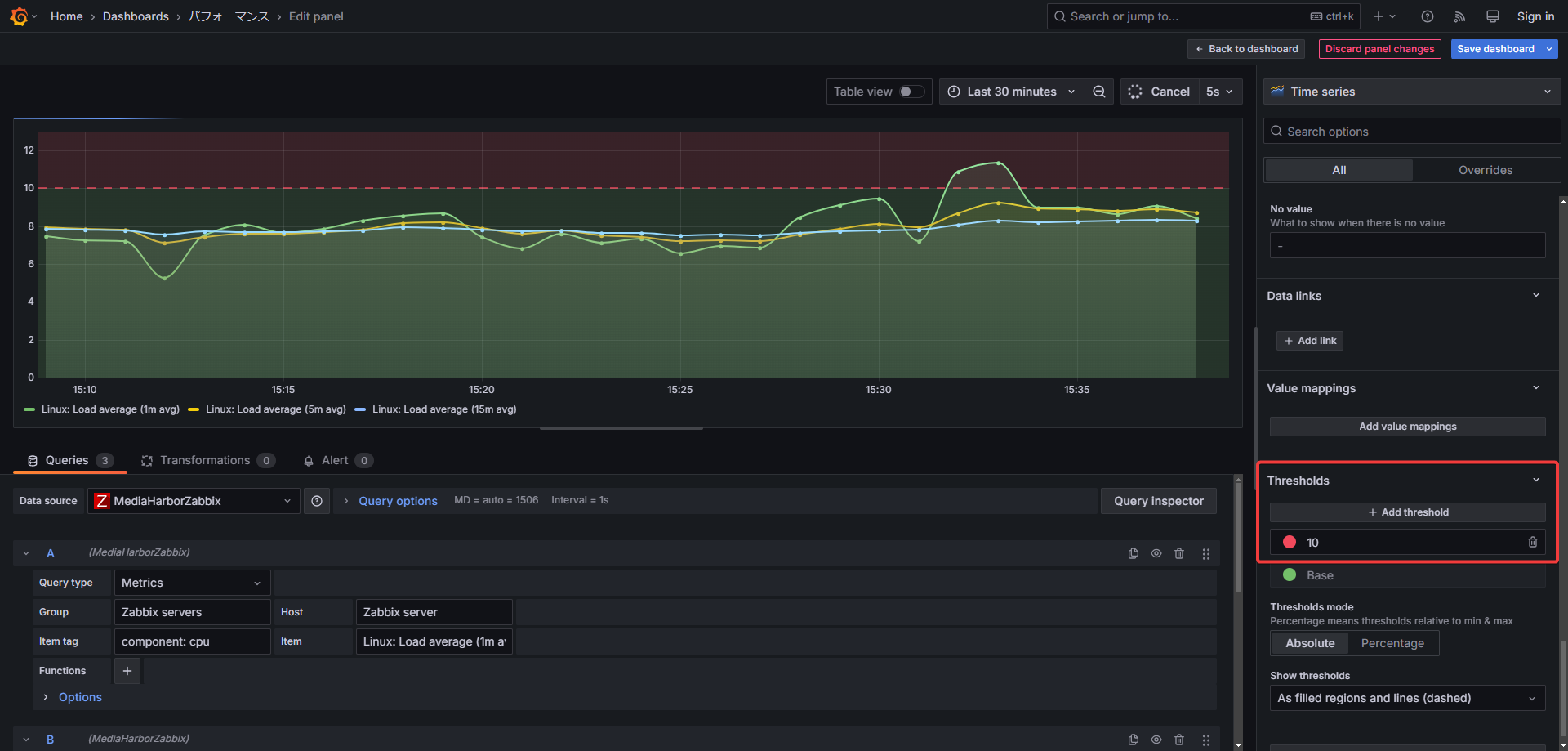Switch to the Transformations tab

point(207,461)
